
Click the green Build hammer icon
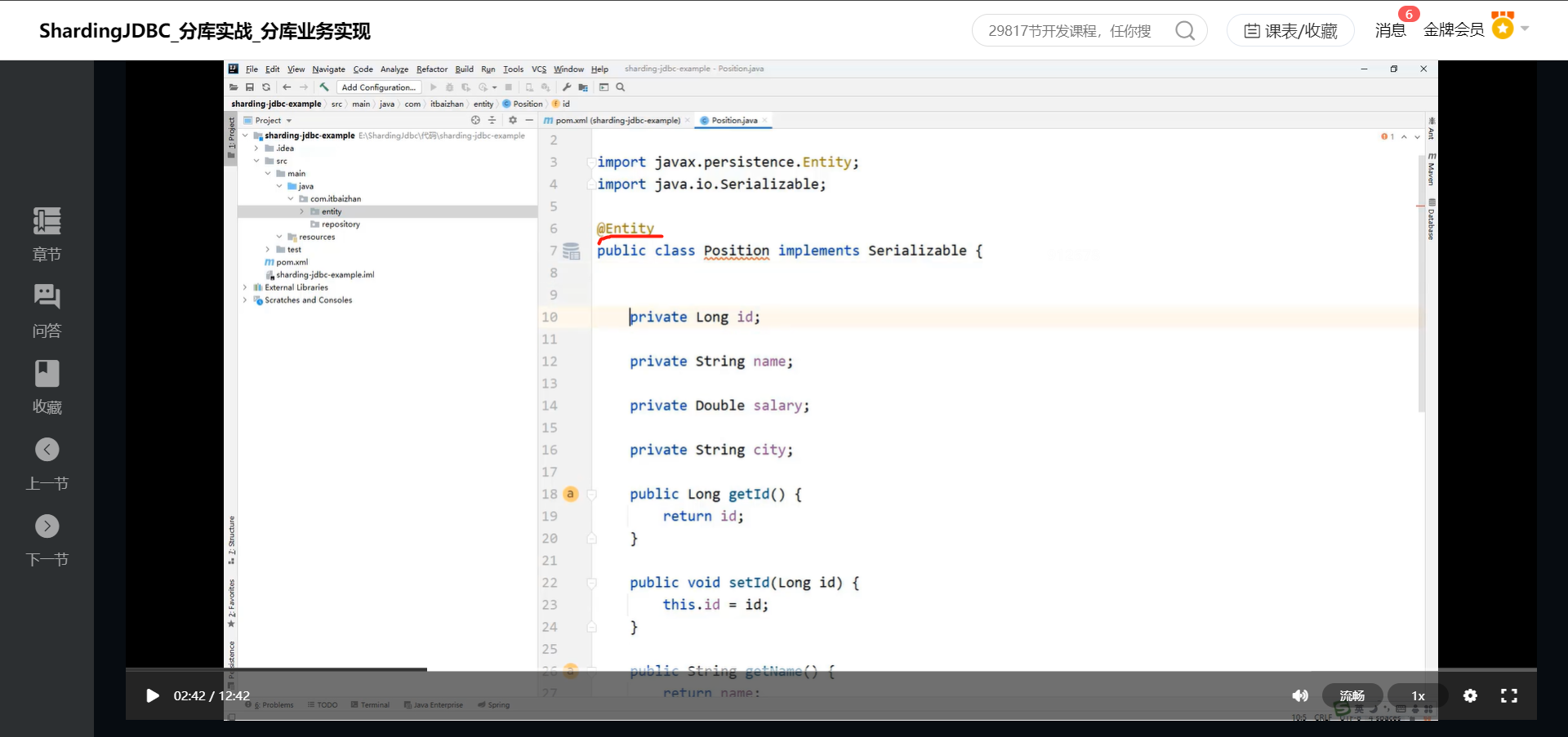tap(324, 87)
